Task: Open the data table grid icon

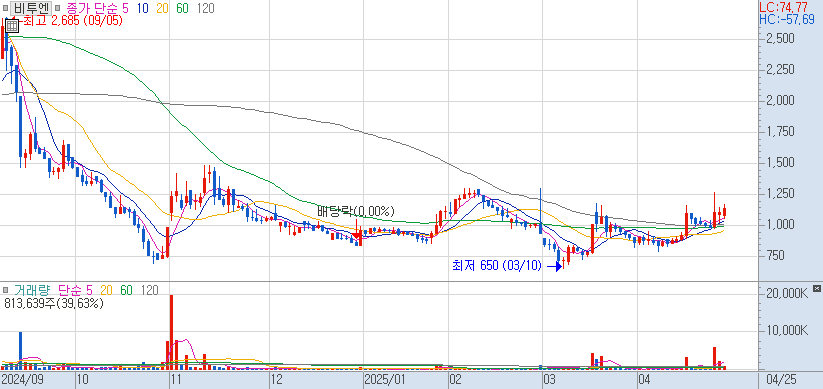Action: [x=12, y=25]
